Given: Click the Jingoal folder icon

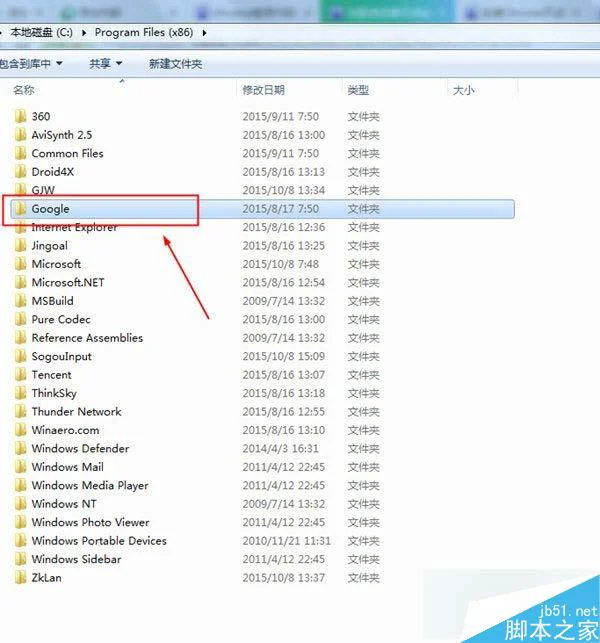Looking at the screenshot, I should [x=20, y=246].
